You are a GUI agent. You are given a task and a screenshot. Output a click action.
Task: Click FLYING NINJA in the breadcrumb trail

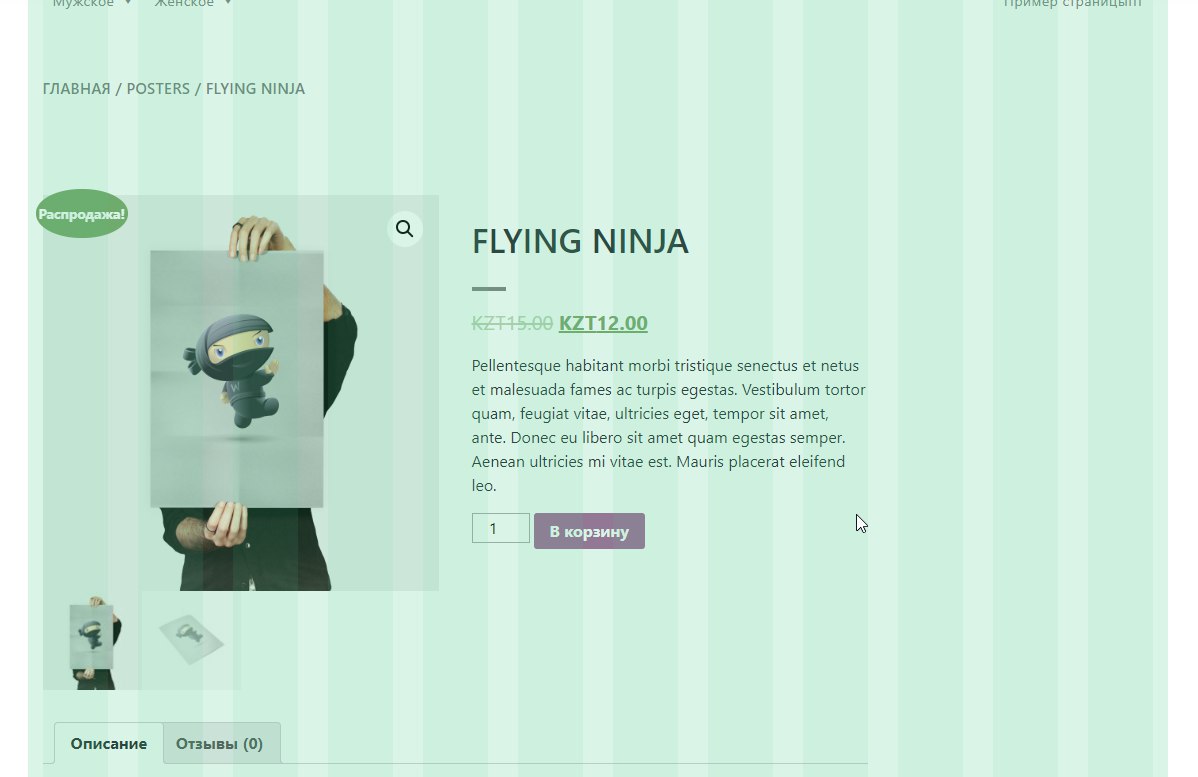tap(255, 89)
